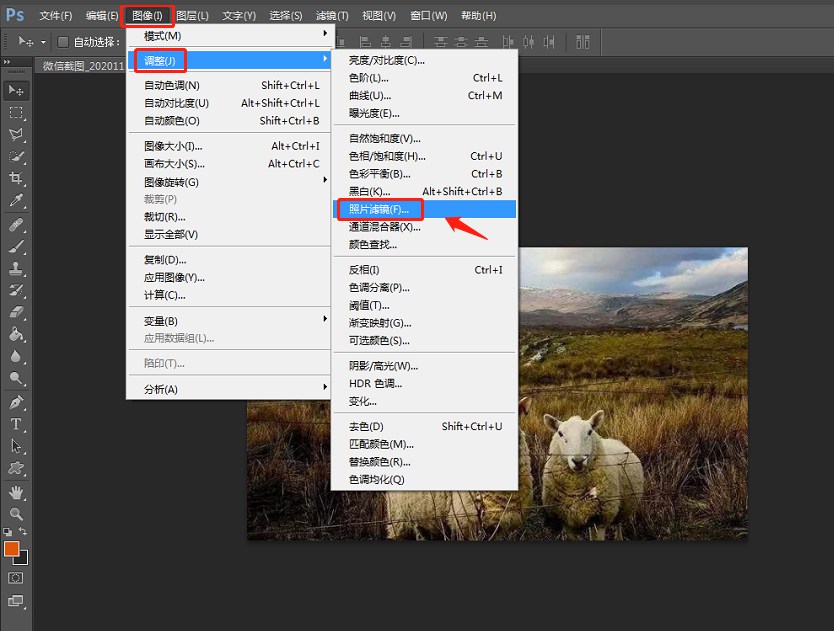
Task: Open the 滤镜 (Filter) menu
Action: pos(330,15)
